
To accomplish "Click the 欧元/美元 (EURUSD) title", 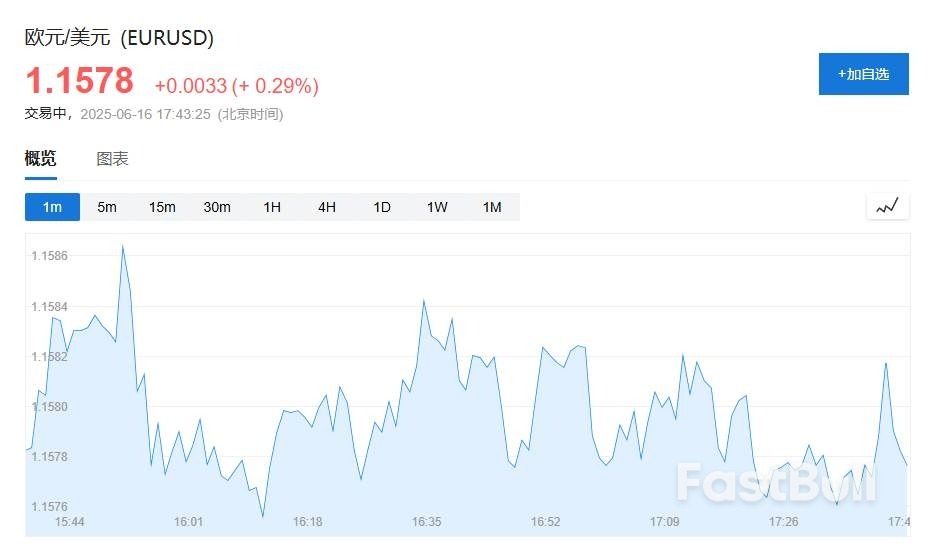I will (119, 38).
